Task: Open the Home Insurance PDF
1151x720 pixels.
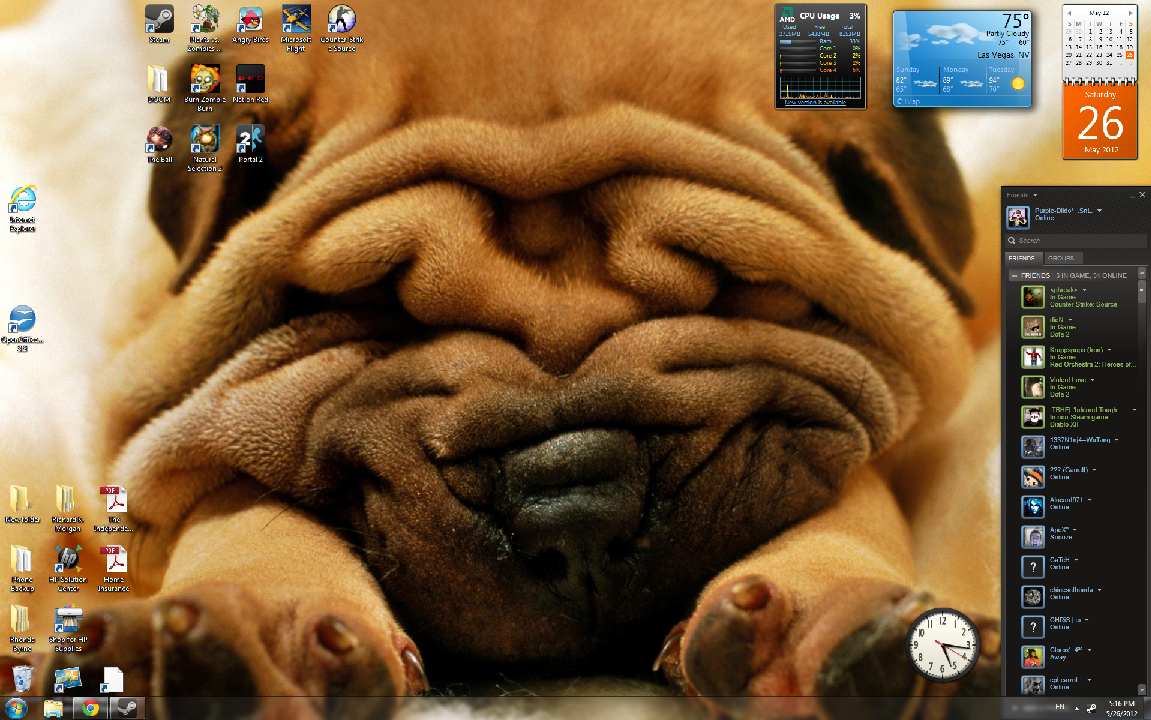Action: pos(114,569)
